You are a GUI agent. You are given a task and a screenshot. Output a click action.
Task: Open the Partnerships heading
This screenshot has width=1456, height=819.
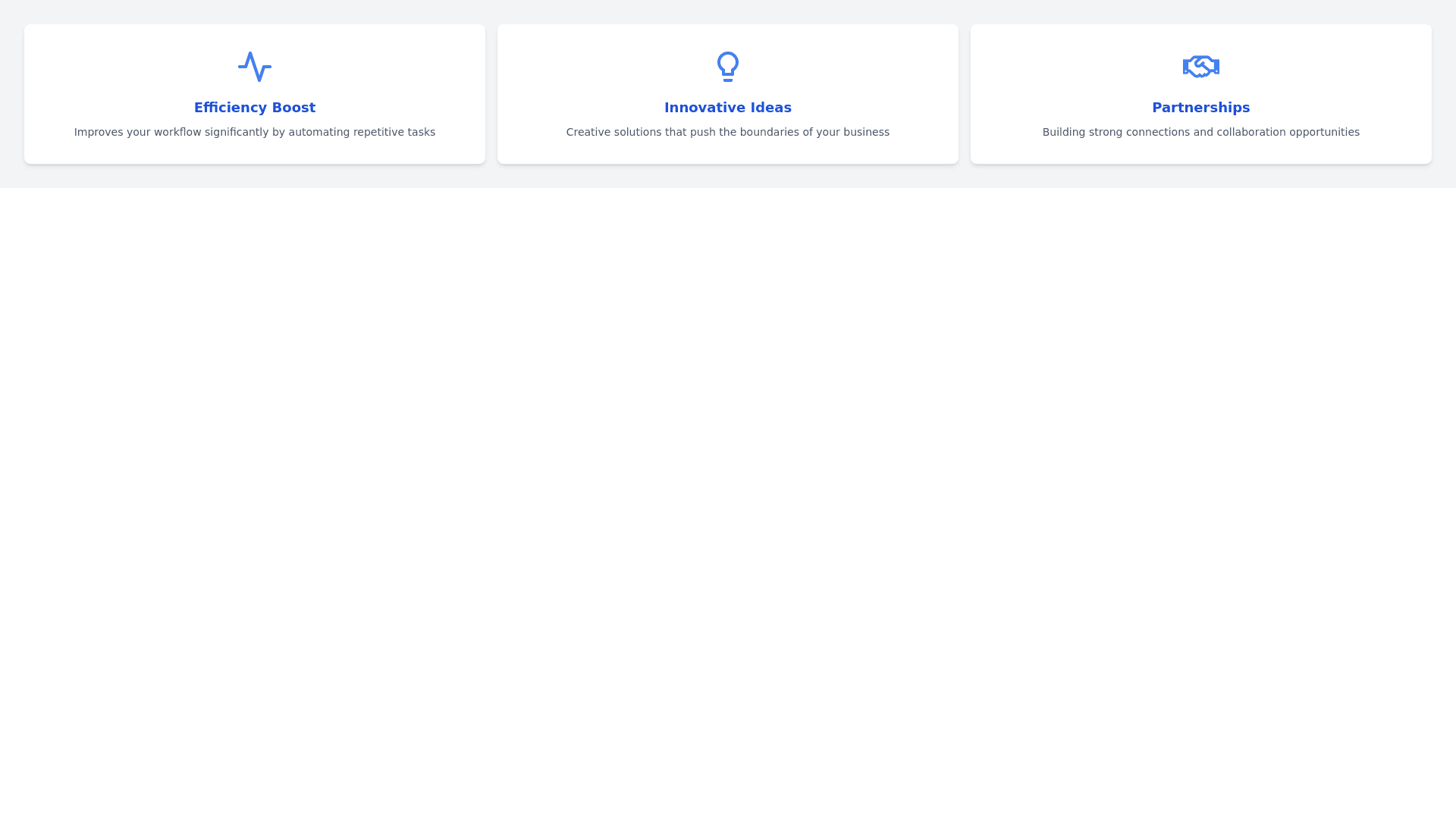(x=1200, y=108)
